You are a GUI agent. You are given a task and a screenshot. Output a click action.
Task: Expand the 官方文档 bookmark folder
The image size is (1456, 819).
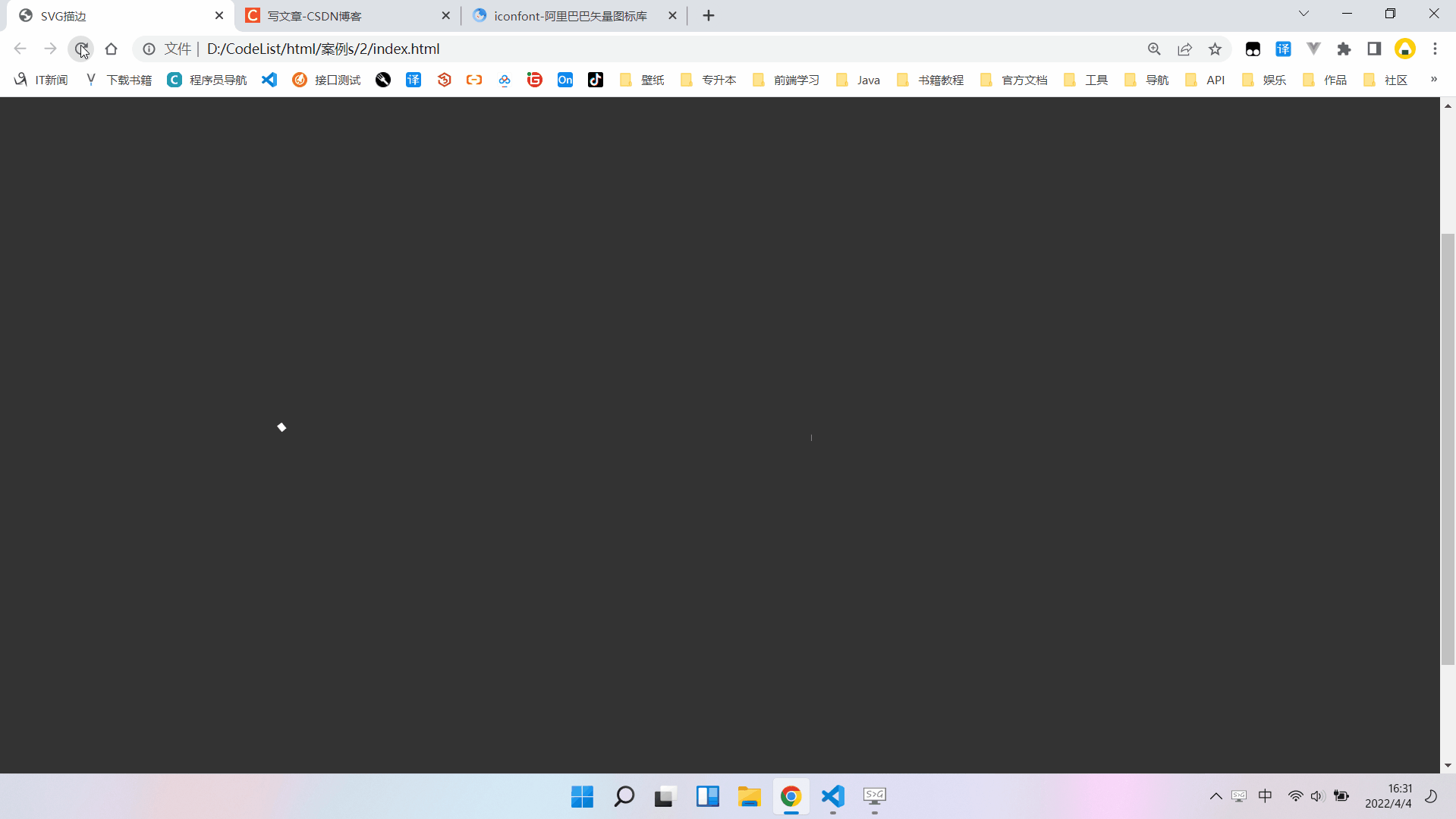pos(1014,80)
